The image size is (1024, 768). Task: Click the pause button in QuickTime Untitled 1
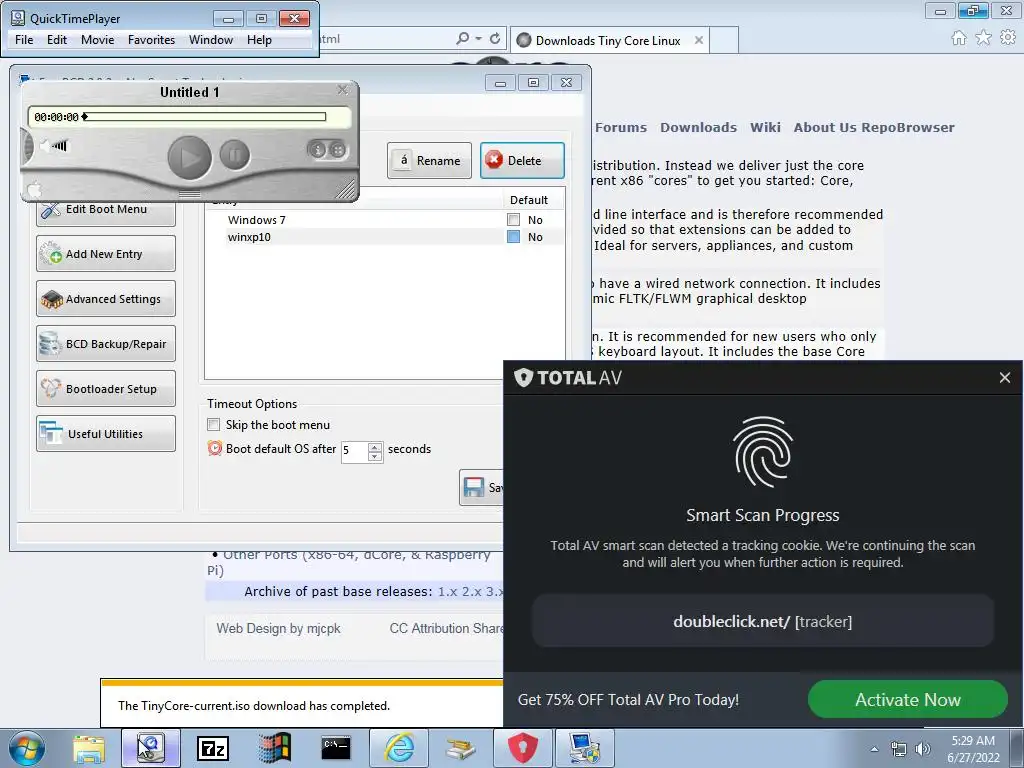click(x=234, y=155)
